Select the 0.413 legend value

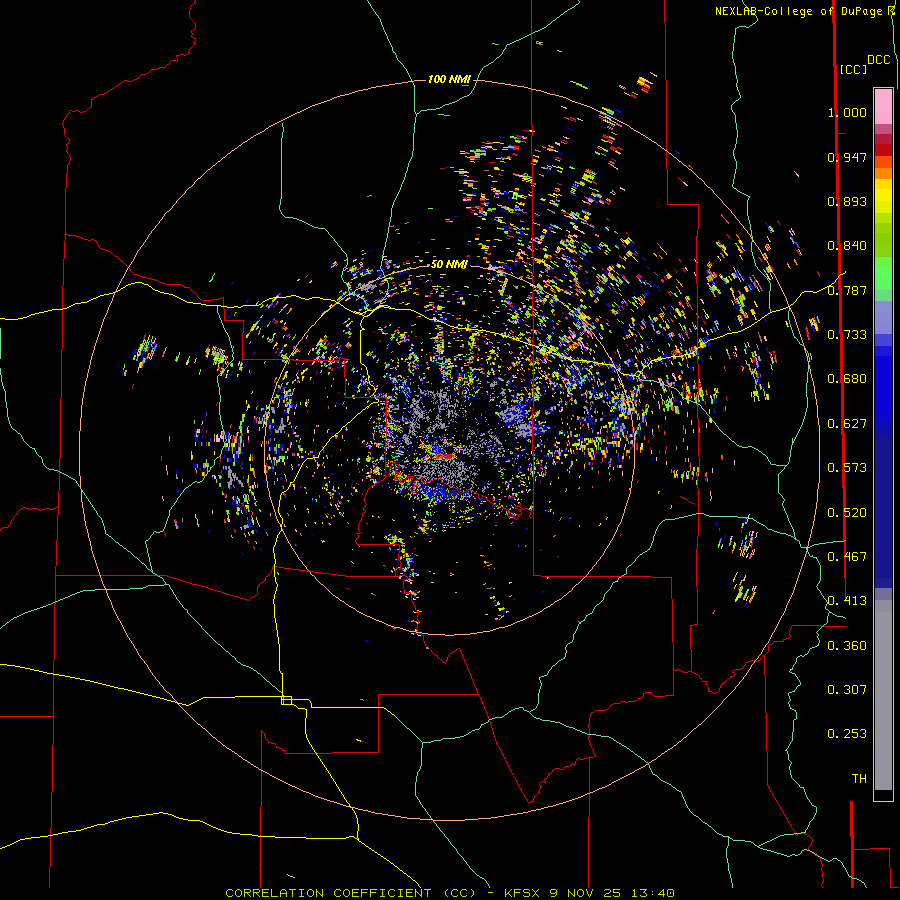tap(847, 601)
